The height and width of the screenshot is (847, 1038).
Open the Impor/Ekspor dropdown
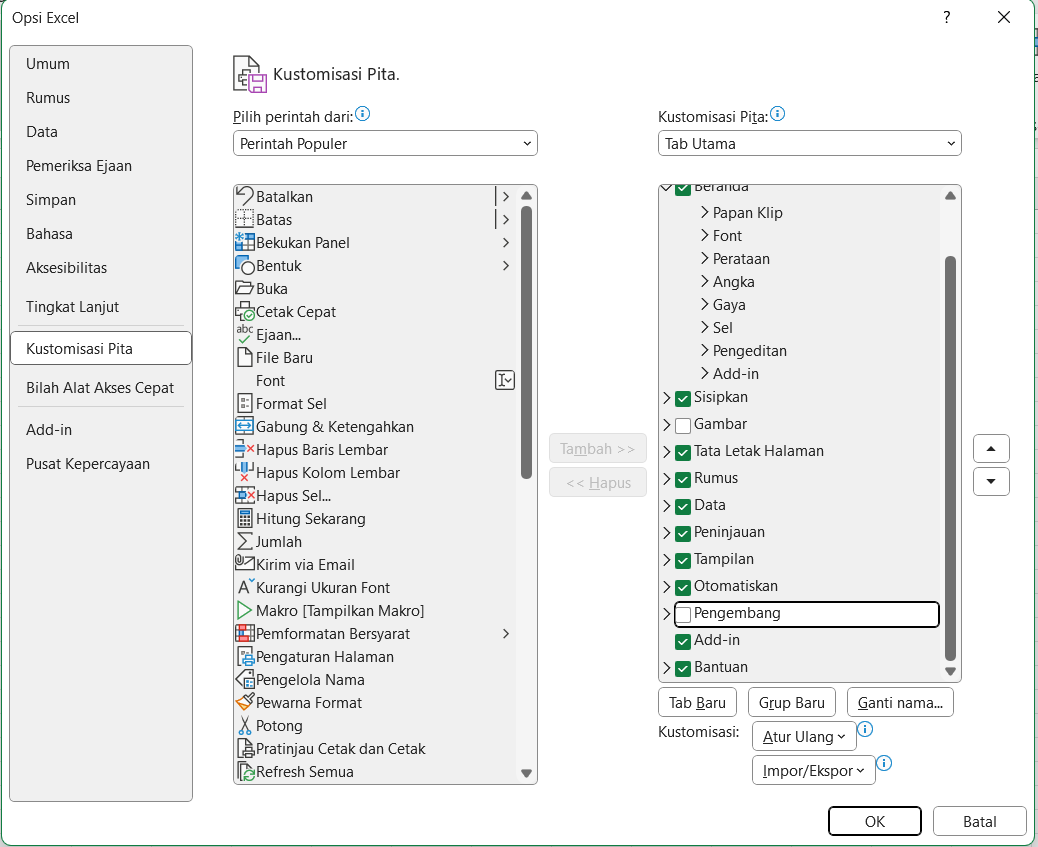tap(814, 770)
